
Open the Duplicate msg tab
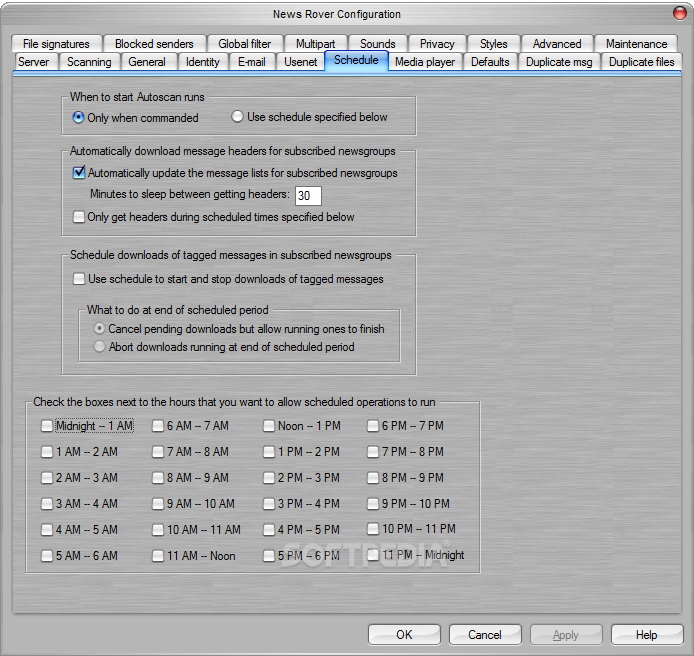[559, 62]
